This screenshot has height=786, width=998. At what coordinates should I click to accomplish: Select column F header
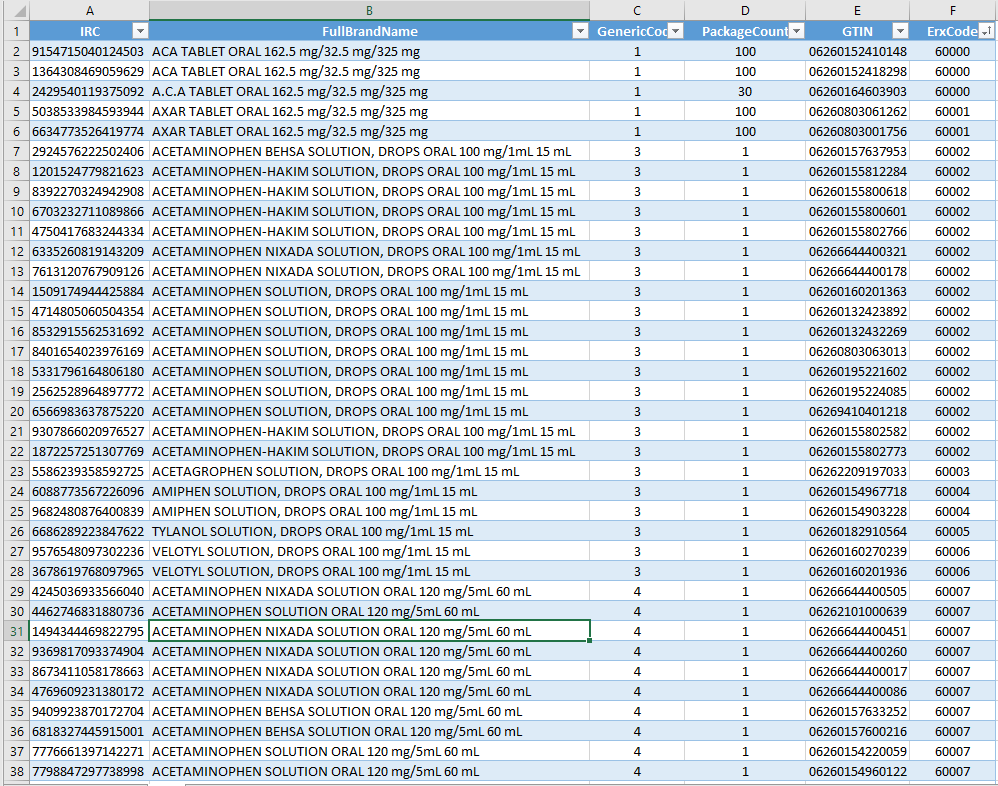pyautogui.click(x=953, y=11)
